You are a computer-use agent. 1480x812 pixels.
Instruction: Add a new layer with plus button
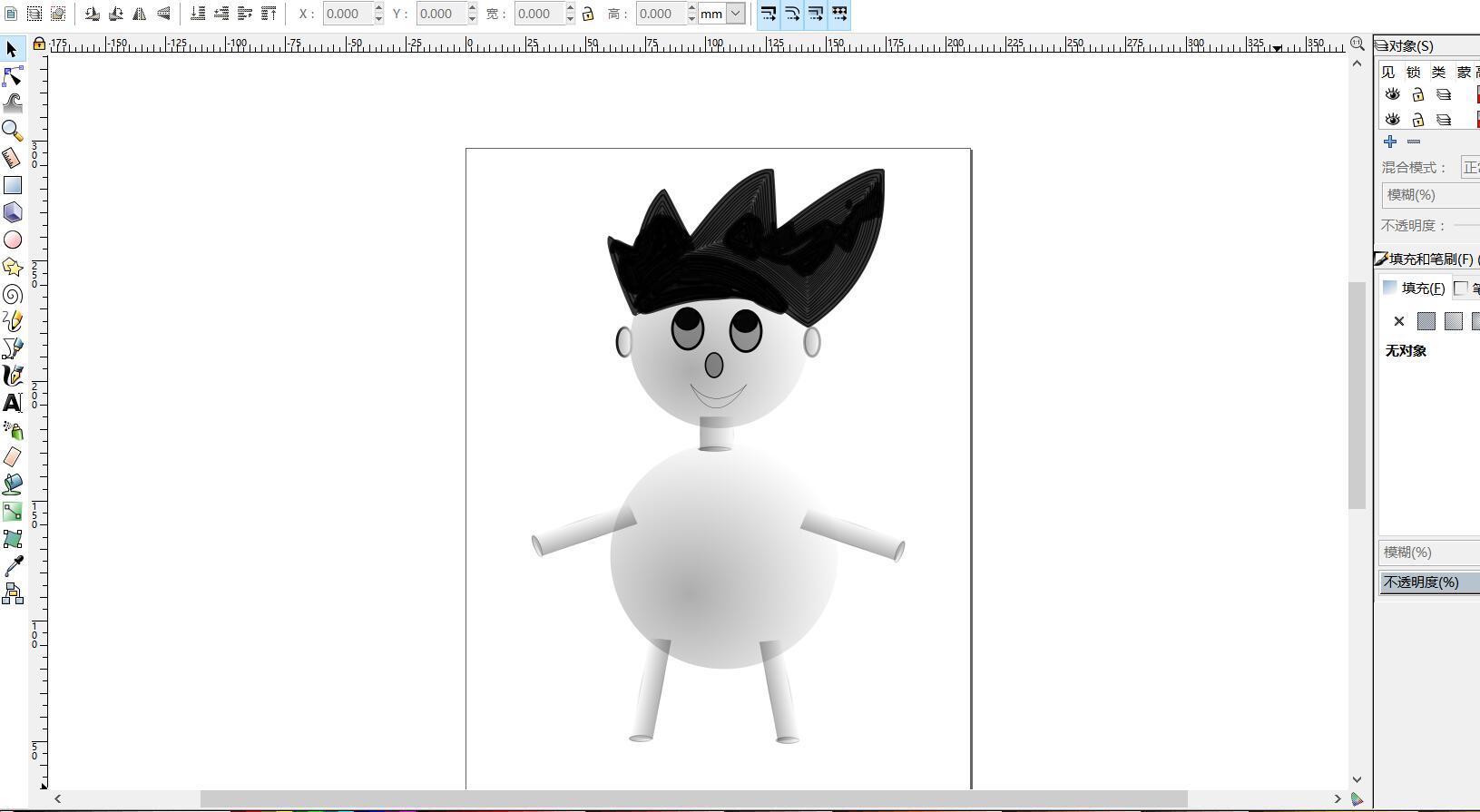pyautogui.click(x=1389, y=142)
